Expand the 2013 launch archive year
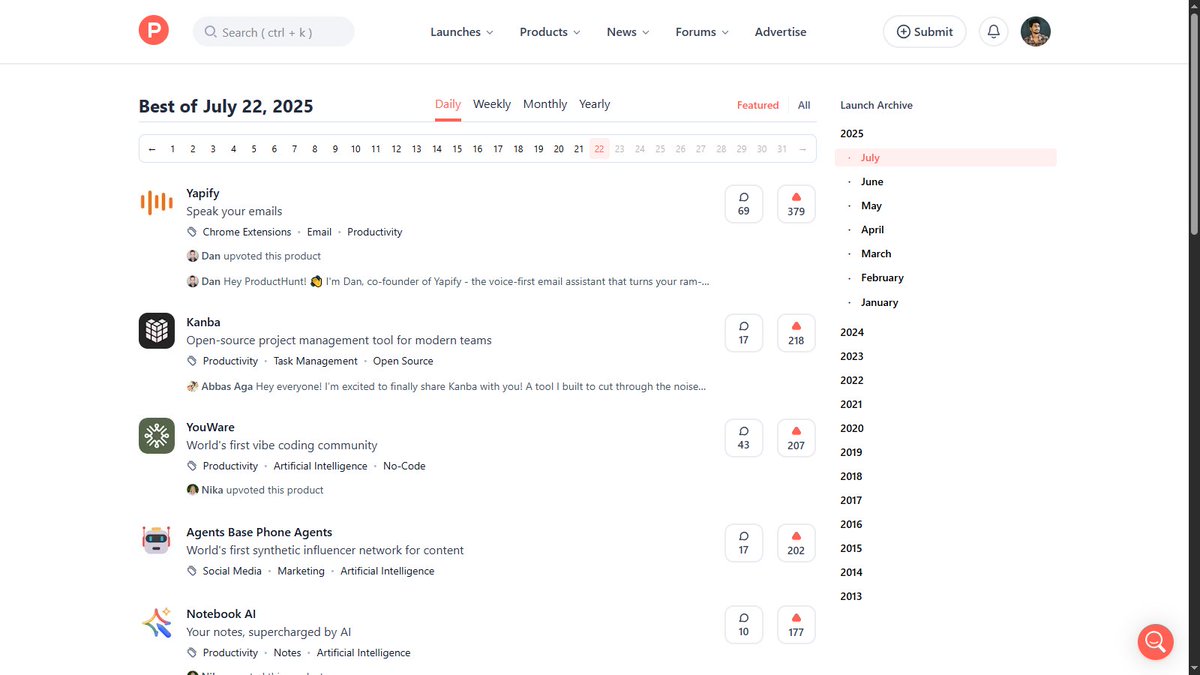The image size is (1200, 675). (852, 596)
